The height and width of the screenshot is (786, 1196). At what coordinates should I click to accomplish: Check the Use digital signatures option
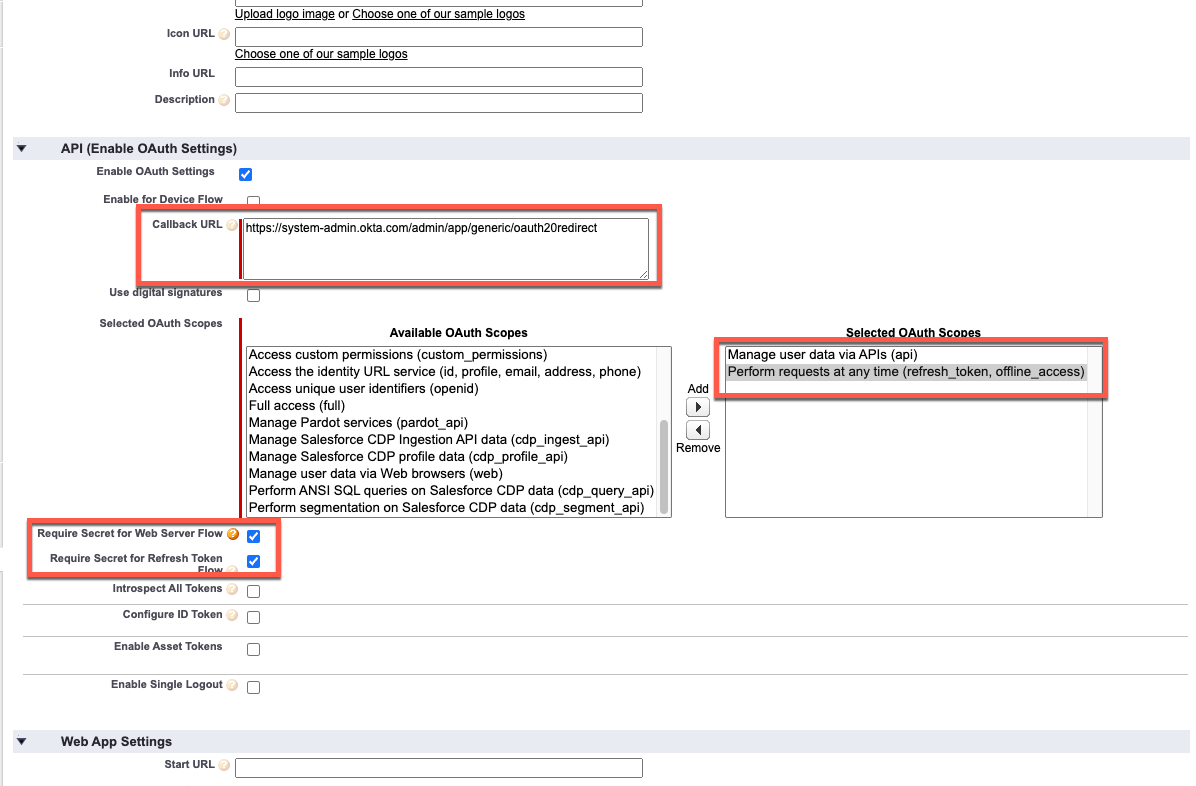pyautogui.click(x=253, y=294)
